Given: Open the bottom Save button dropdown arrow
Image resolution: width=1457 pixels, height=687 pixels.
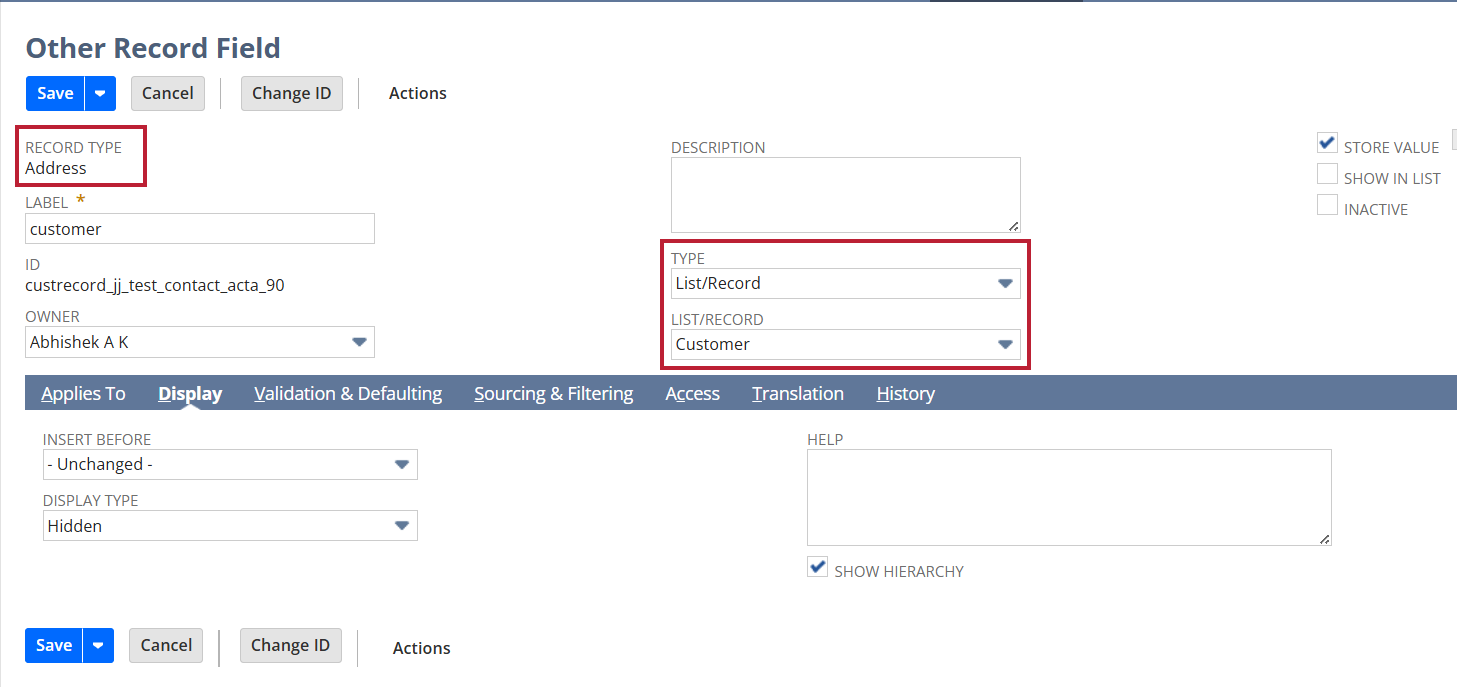Looking at the screenshot, I should (98, 645).
